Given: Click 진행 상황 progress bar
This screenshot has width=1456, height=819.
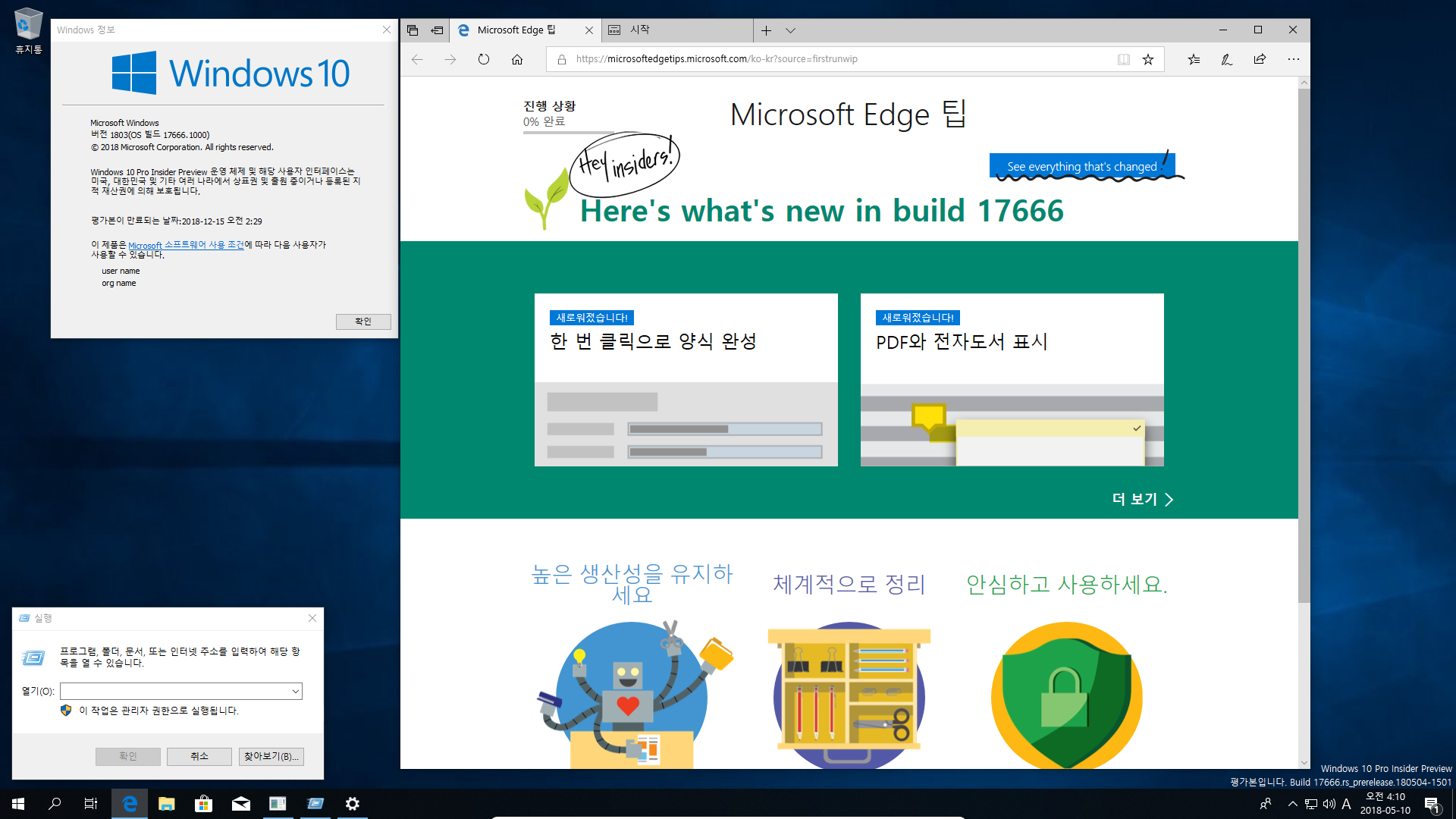Looking at the screenshot, I should 569,133.
